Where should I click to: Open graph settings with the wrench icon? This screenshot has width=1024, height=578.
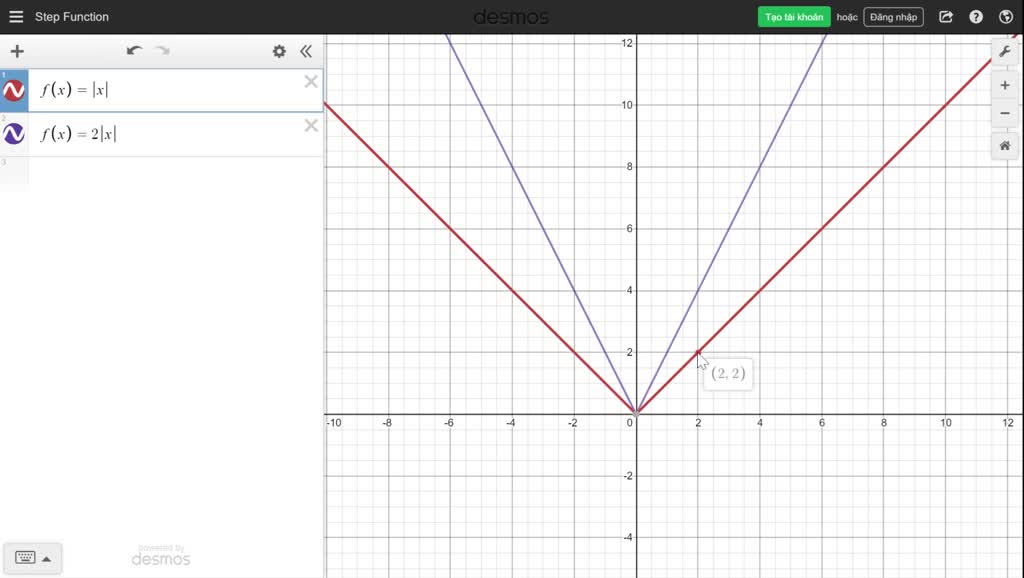tap(1005, 51)
